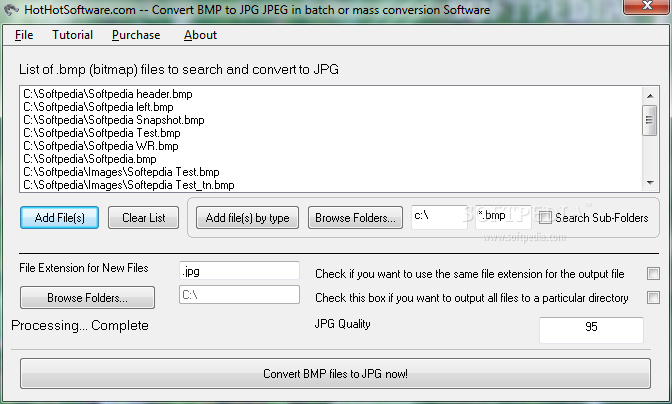672x404 pixels.
Task: Open the About menu
Action: (x=200, y=35)
